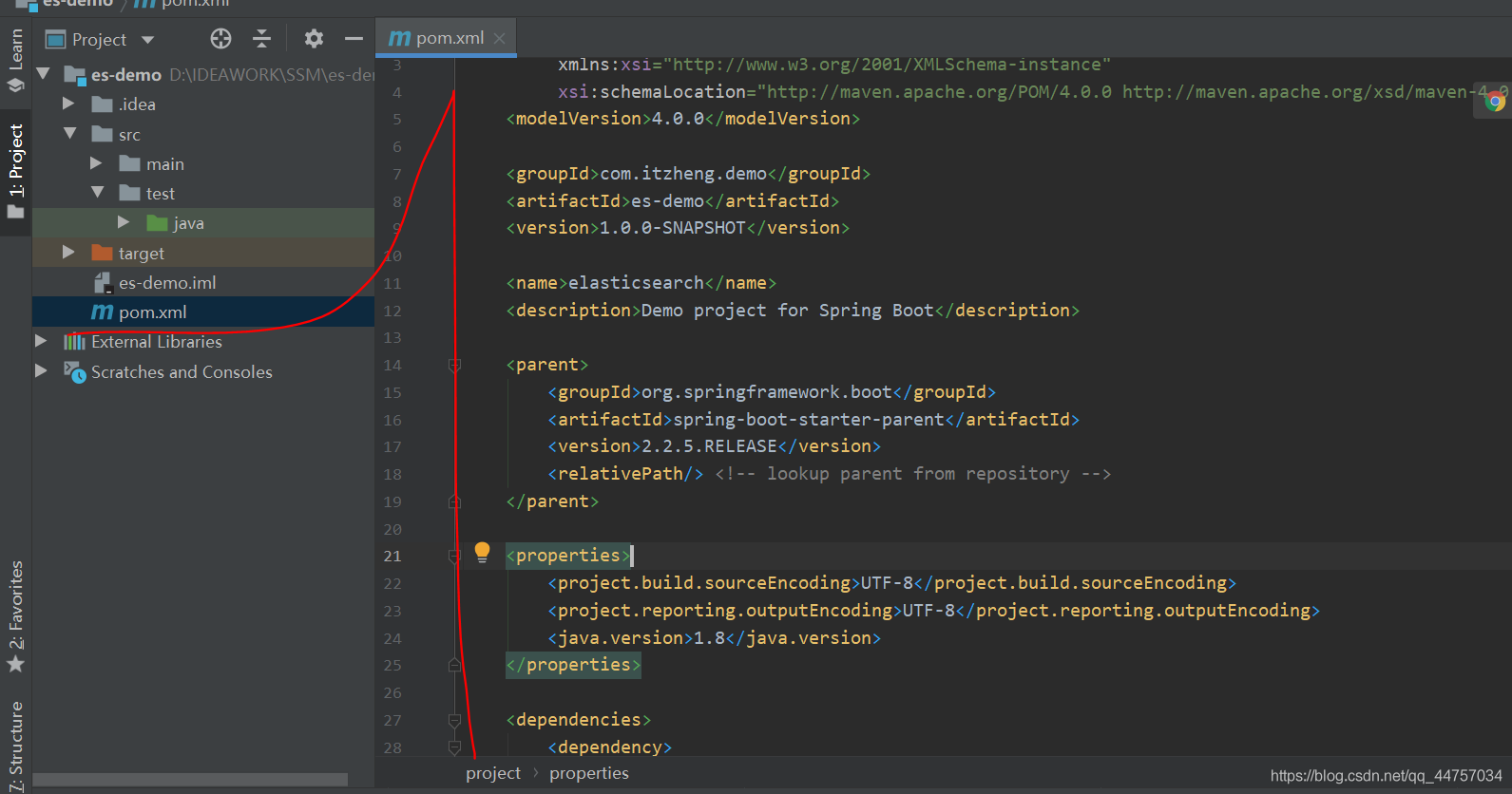Image resolution: width=1512 pixels, height=794 pixels.
Task: Click the artifactId es-demo line
Action: [x=672, y=201]
